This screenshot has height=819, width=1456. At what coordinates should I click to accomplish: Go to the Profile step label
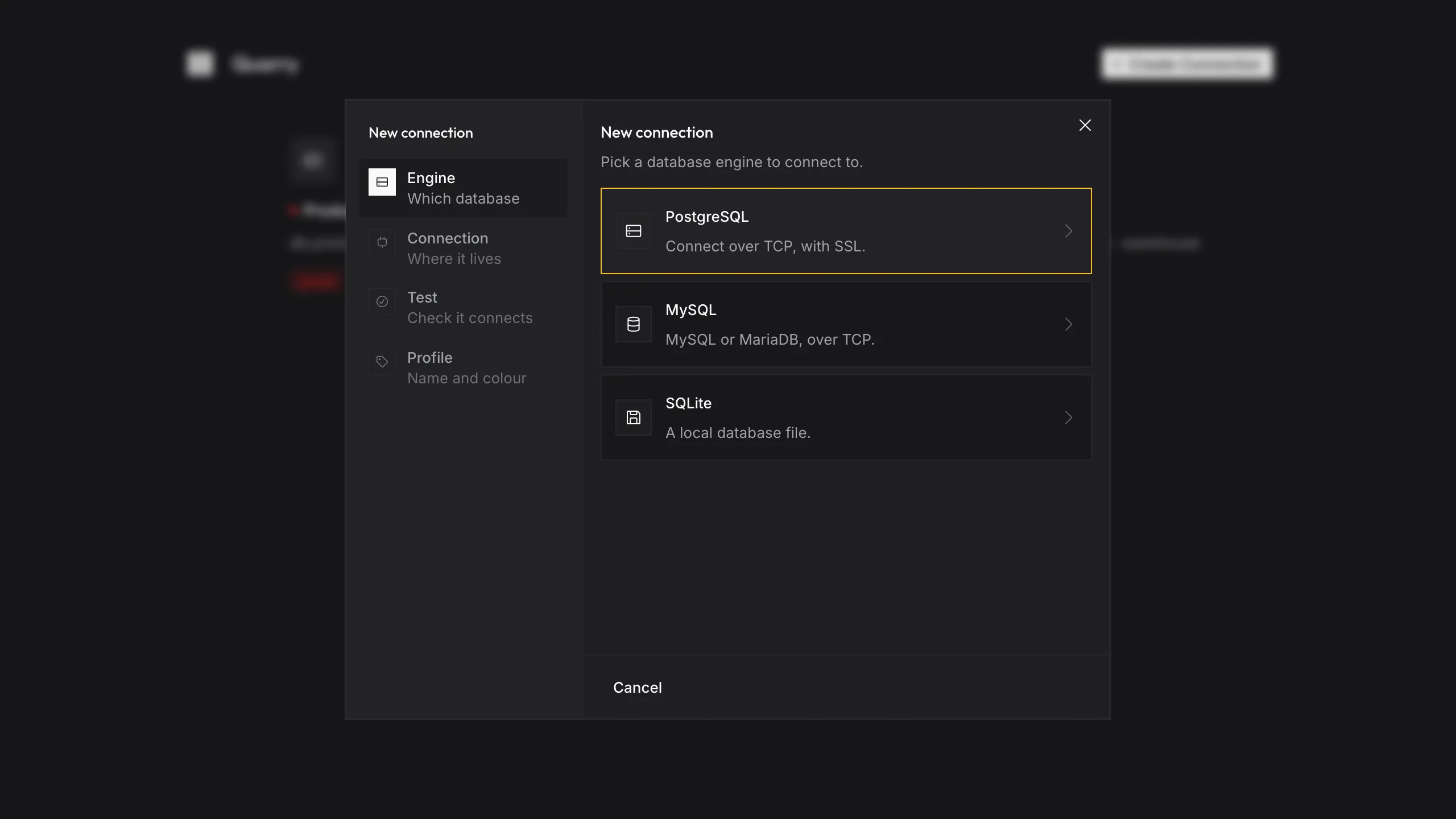430,358
